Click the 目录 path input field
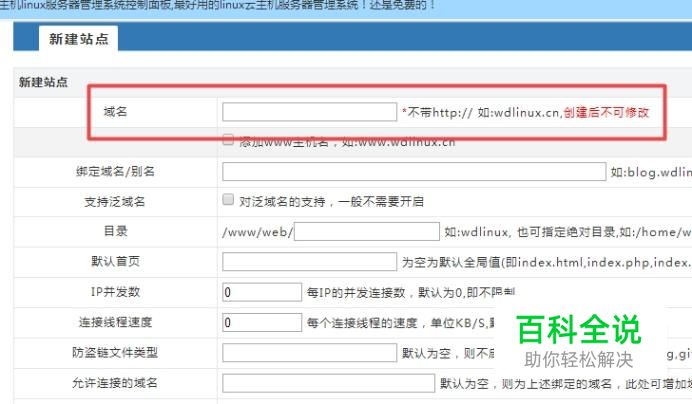 367,231
